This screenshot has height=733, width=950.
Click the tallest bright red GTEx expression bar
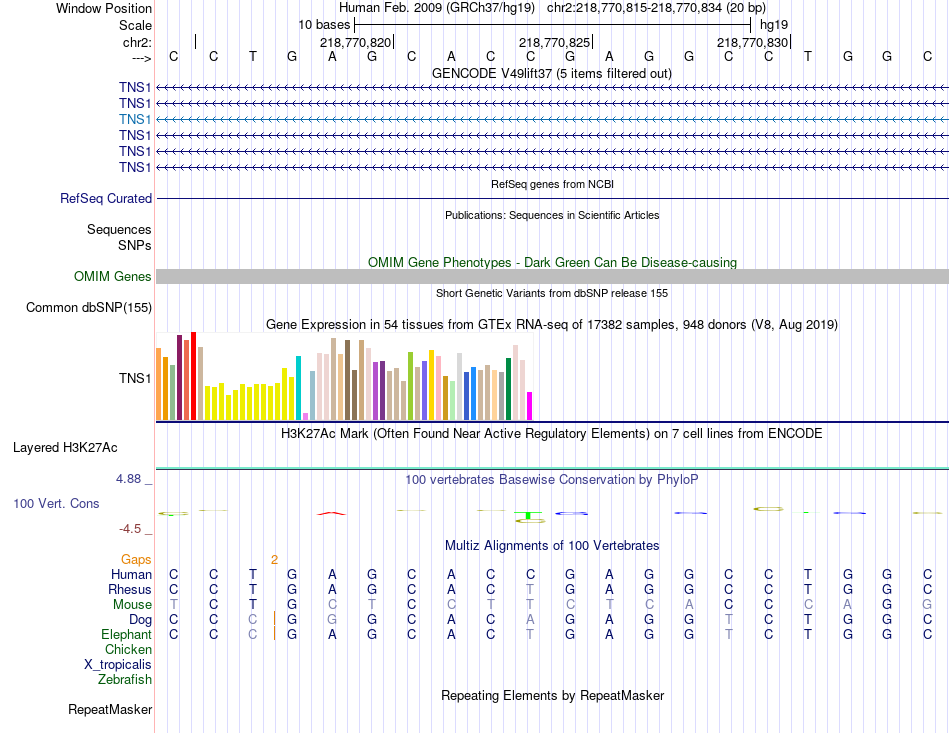click(x=193, y=376)
